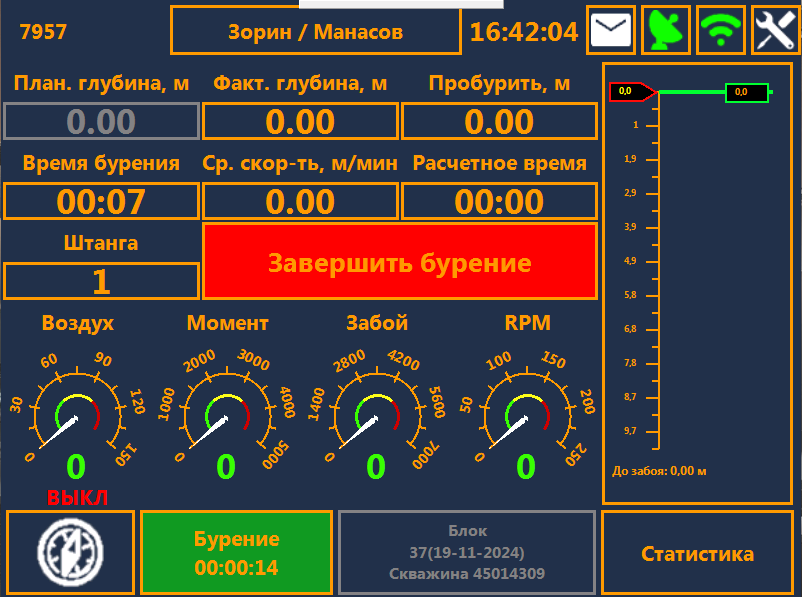This screenshot has width=802, height=597.
Task: Click the green Бурение timer button
Action: (x=236, y=553)
